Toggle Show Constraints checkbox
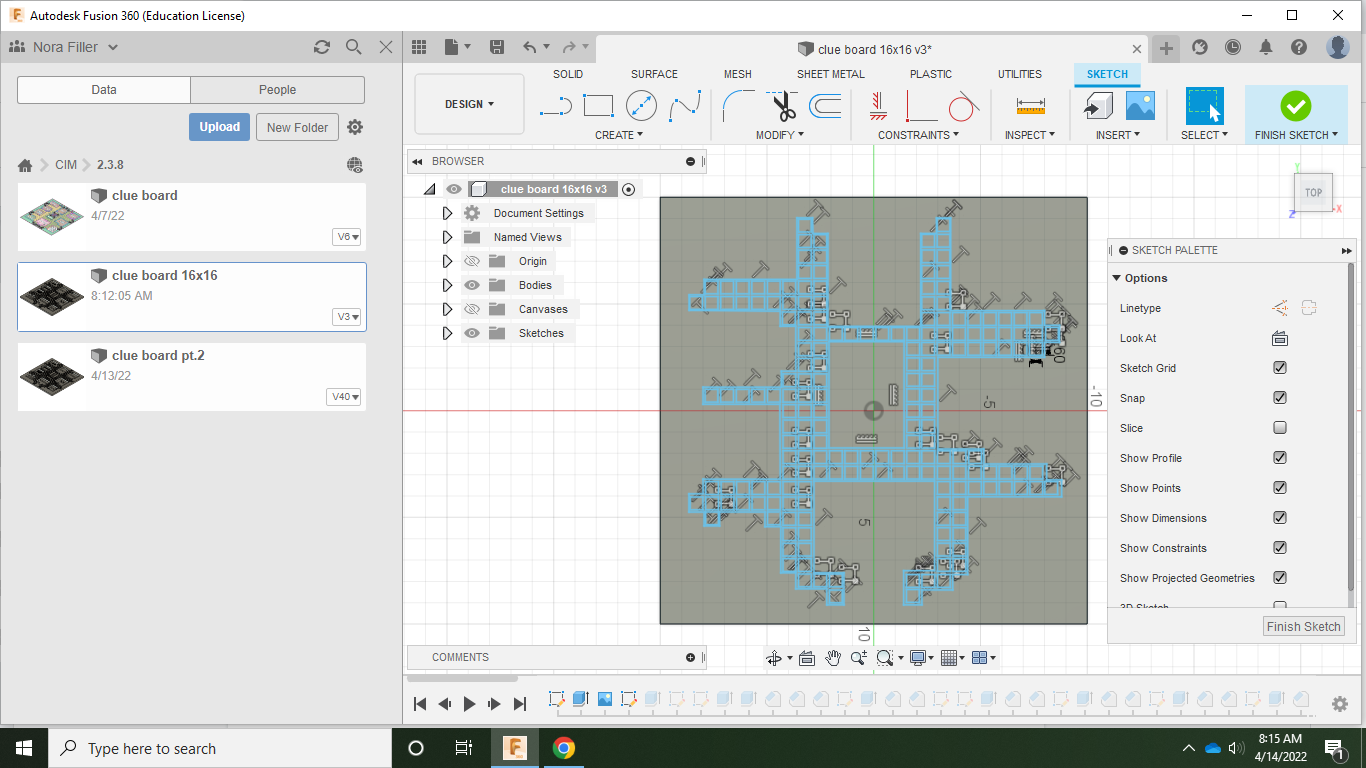The height and width of the screenshot is (768, 1366). [1280, 548]
